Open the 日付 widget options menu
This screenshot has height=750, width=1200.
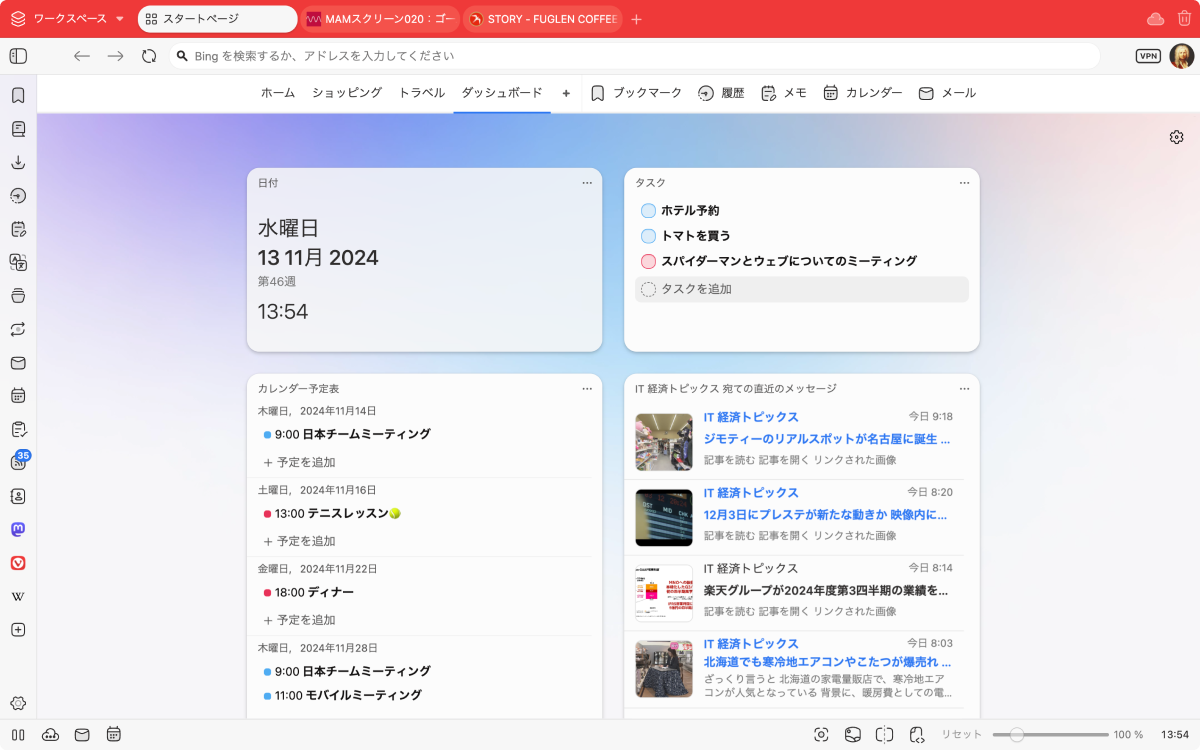click(x=587, y=183)
